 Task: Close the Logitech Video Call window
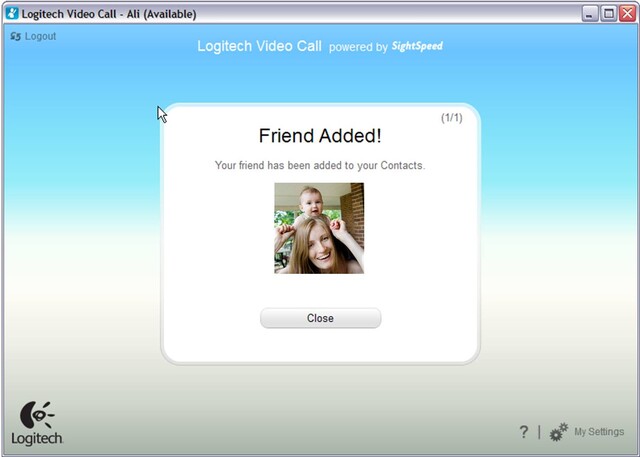pyautogui.click(x=627, y=14)
